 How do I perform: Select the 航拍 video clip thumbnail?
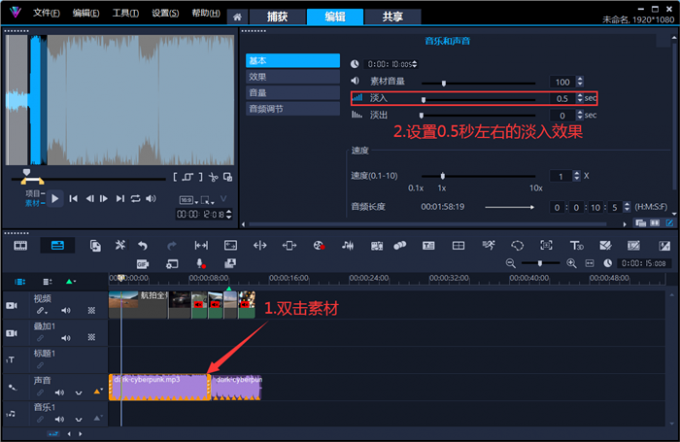tap(138, 305)
